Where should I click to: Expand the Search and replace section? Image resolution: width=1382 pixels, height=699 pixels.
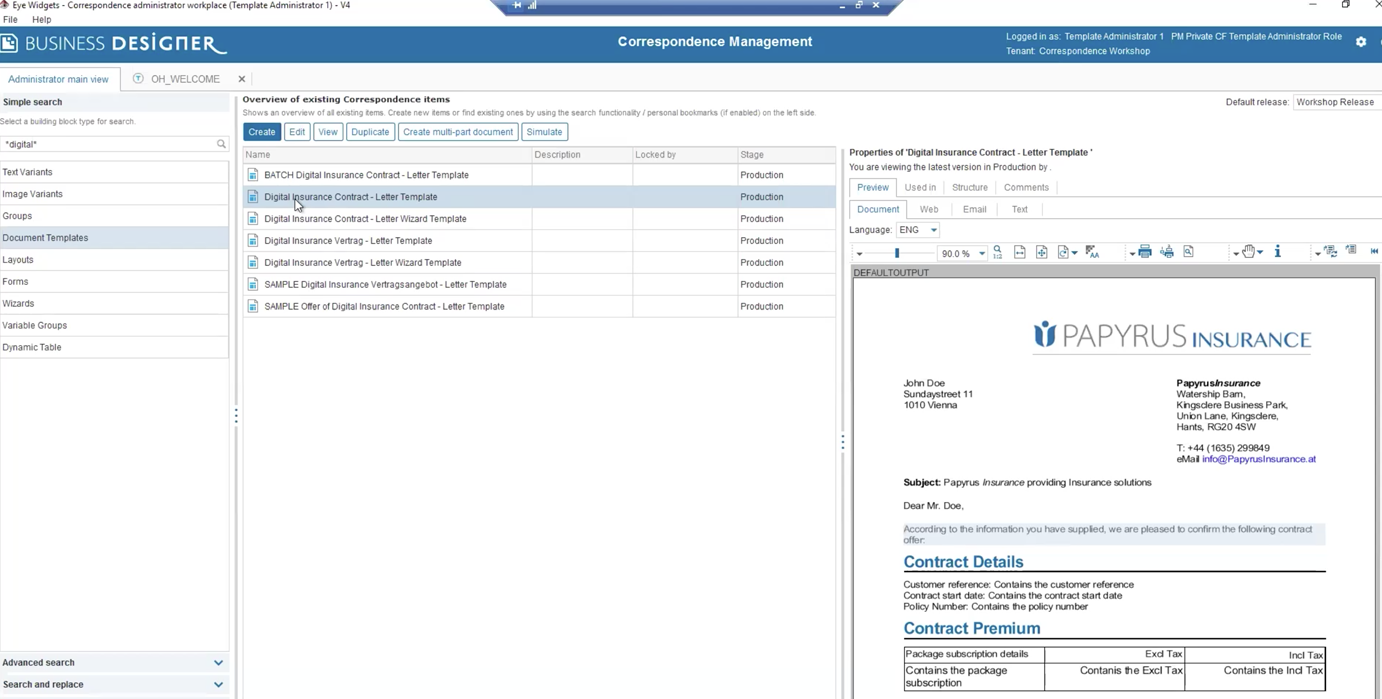pyautogui.click(x=115, y=684)
